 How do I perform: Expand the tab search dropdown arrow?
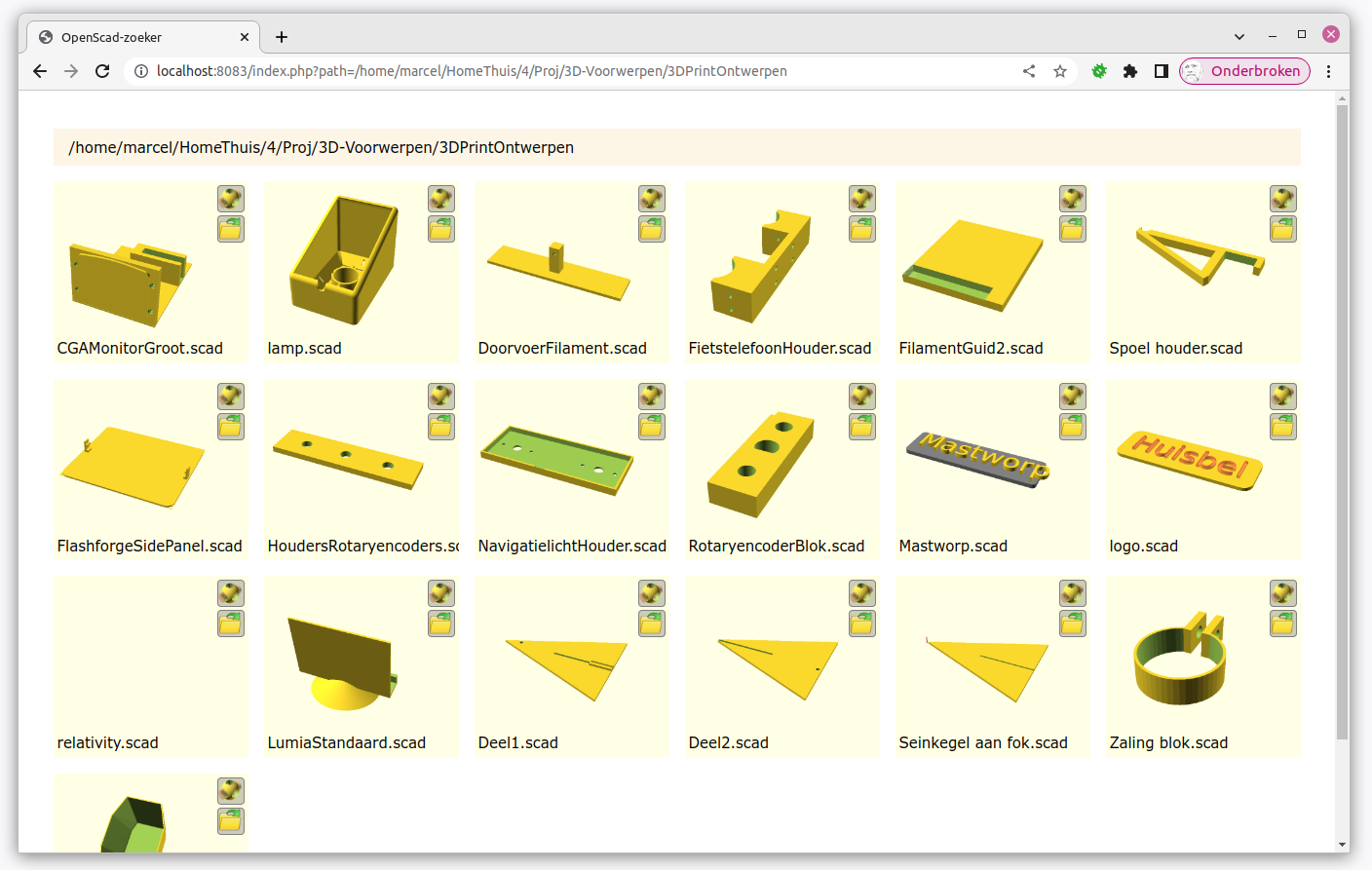tap(1239, 36)
